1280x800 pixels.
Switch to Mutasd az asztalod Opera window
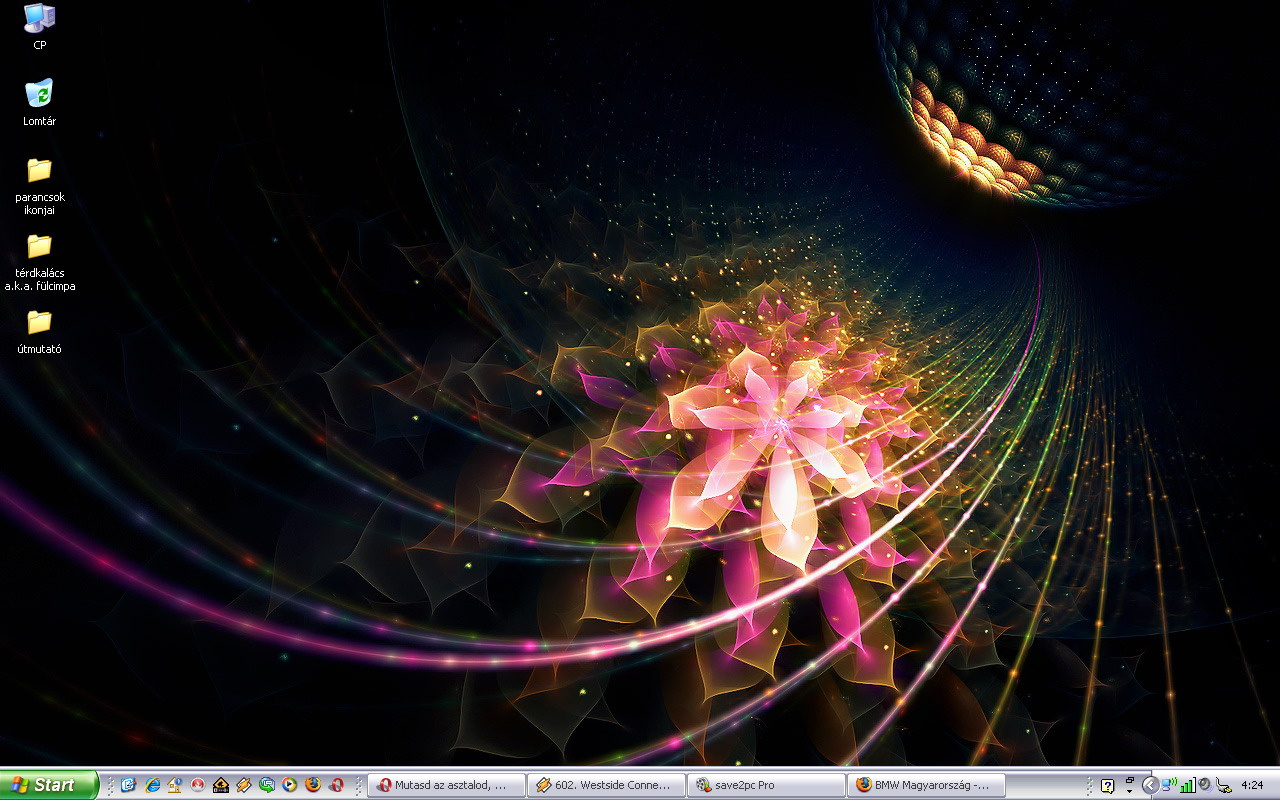coord(447,785)
